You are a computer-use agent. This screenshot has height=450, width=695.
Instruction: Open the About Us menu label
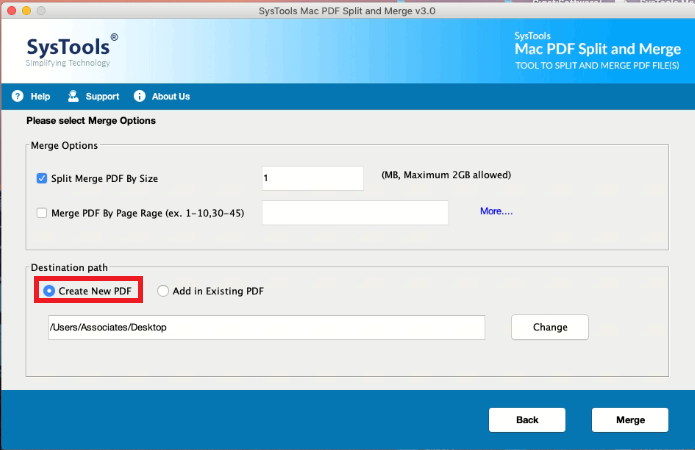coord(171,97)
